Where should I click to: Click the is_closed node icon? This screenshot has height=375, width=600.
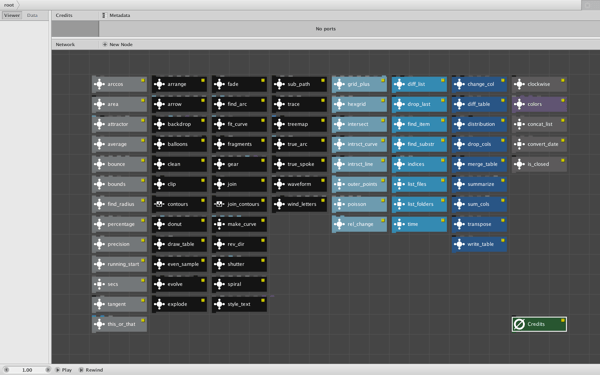pos(519,164)
